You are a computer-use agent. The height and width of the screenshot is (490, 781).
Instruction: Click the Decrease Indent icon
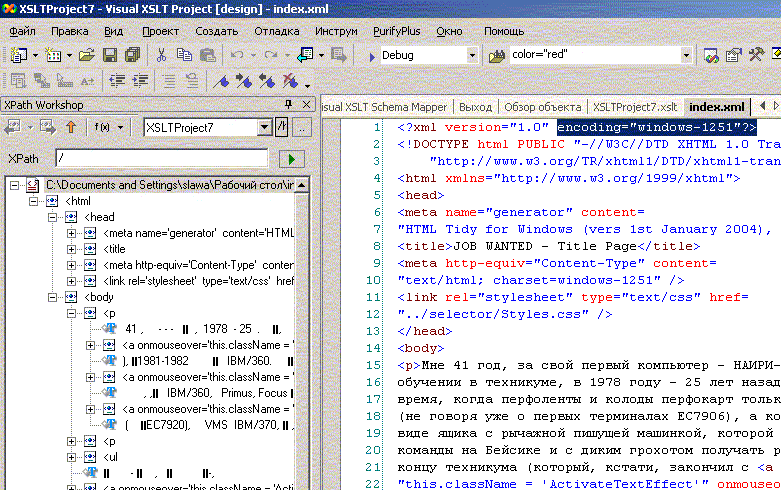point(117,81)
